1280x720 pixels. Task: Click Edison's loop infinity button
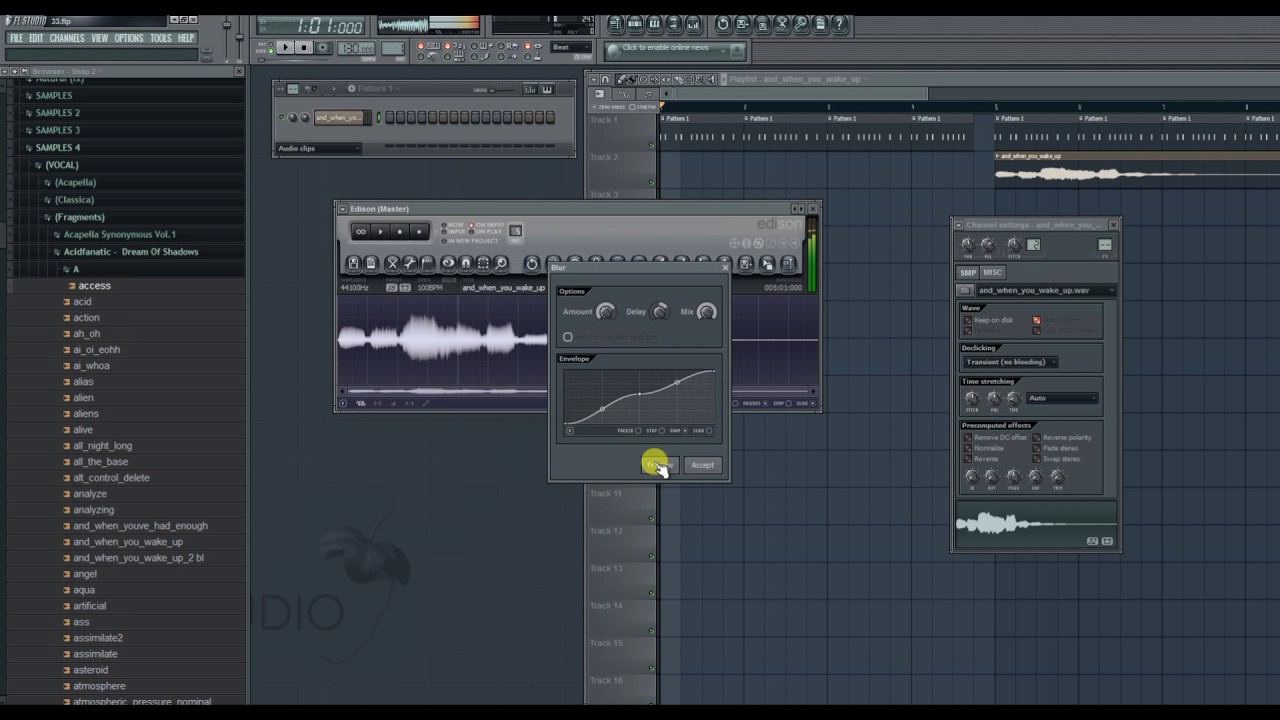pyautogui.click(x=361, y=231)
